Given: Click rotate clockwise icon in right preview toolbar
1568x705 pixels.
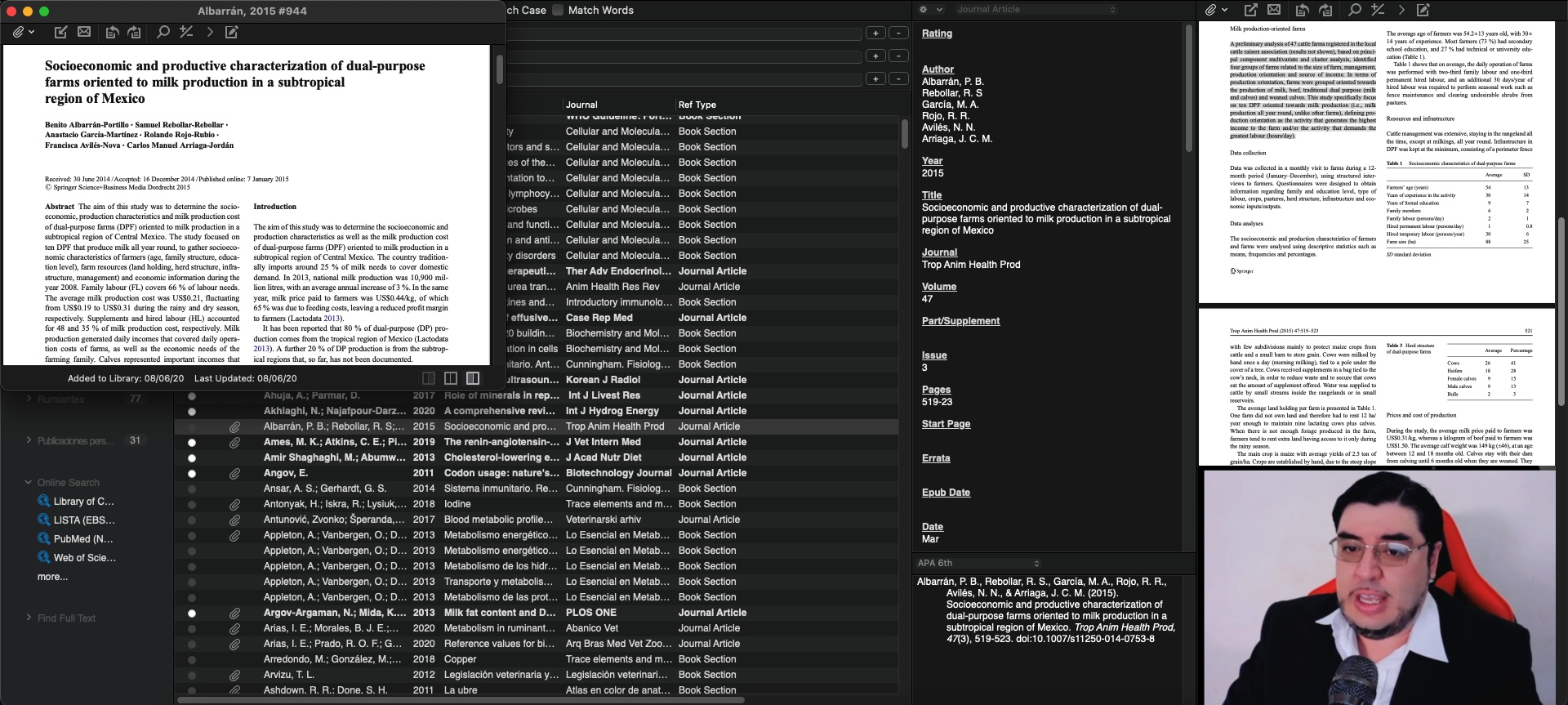Looking at the screenshot, I should tap(1325, 10).
